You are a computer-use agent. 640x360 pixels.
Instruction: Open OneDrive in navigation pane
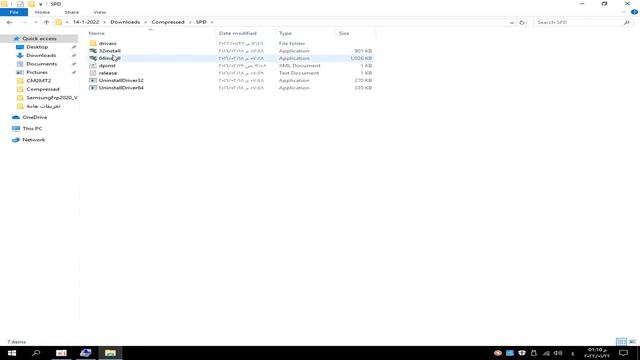(35, 117)
